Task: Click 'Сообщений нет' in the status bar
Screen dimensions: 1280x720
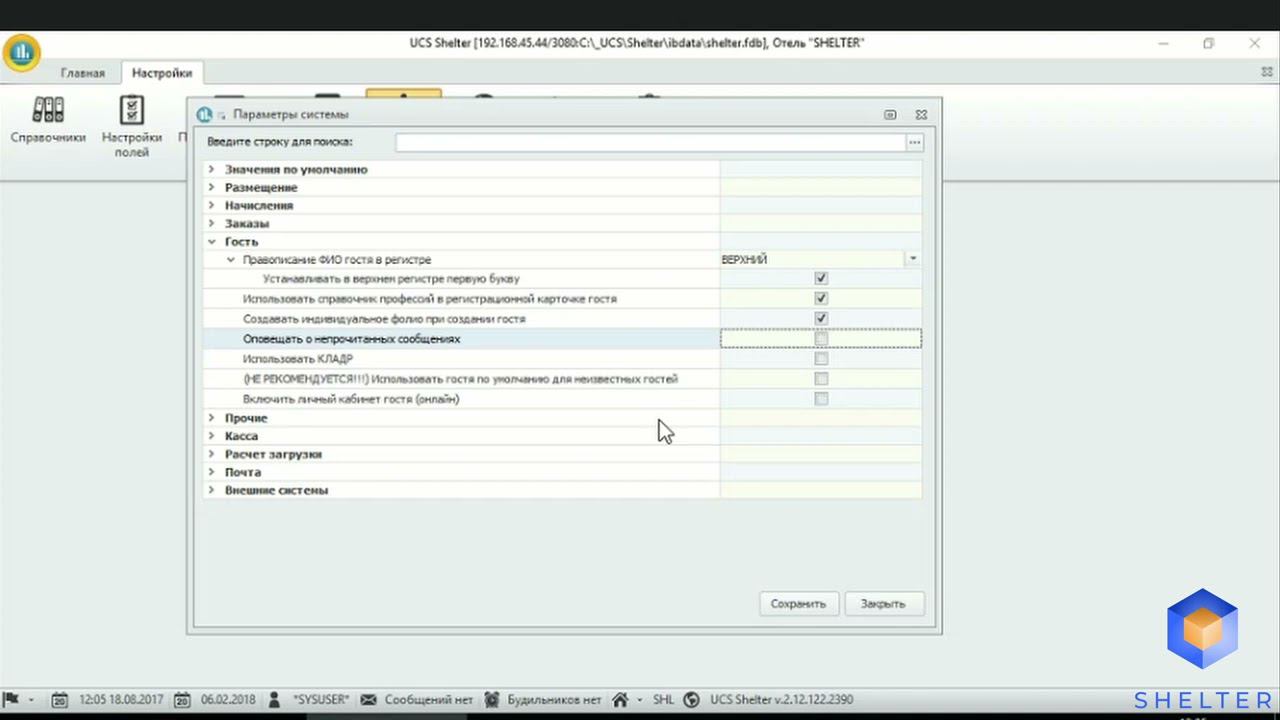Action: tap(428, 700)
